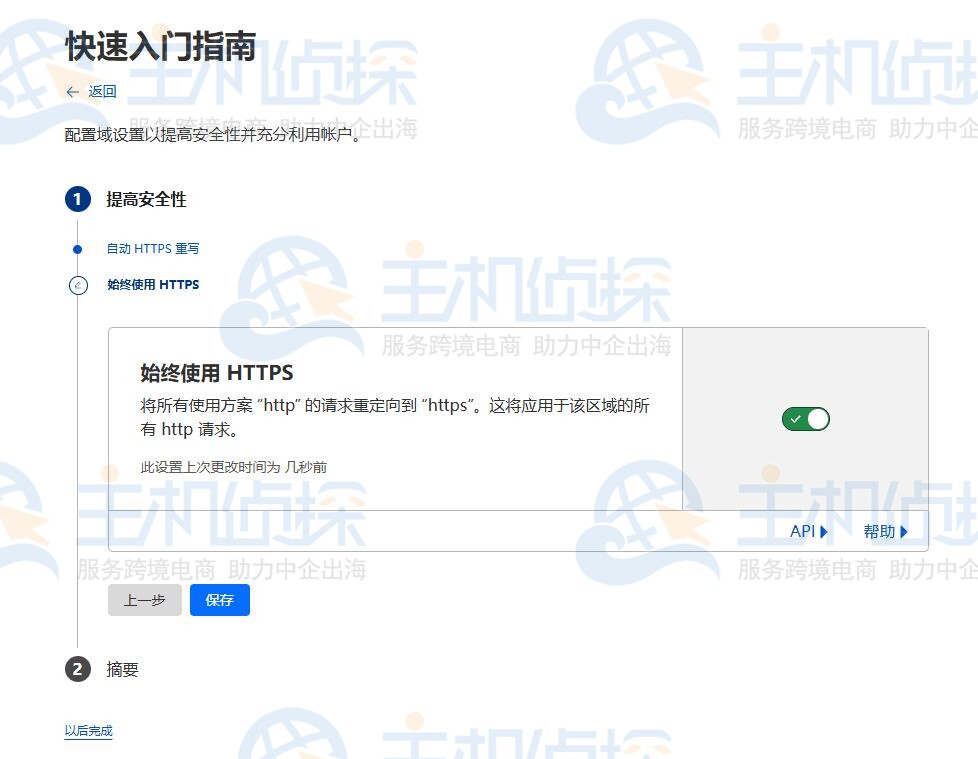Select the bold 始终使用 HTTPS sub-step label
This screenshot has height=759, width=978.
click(x=153, y=285)
